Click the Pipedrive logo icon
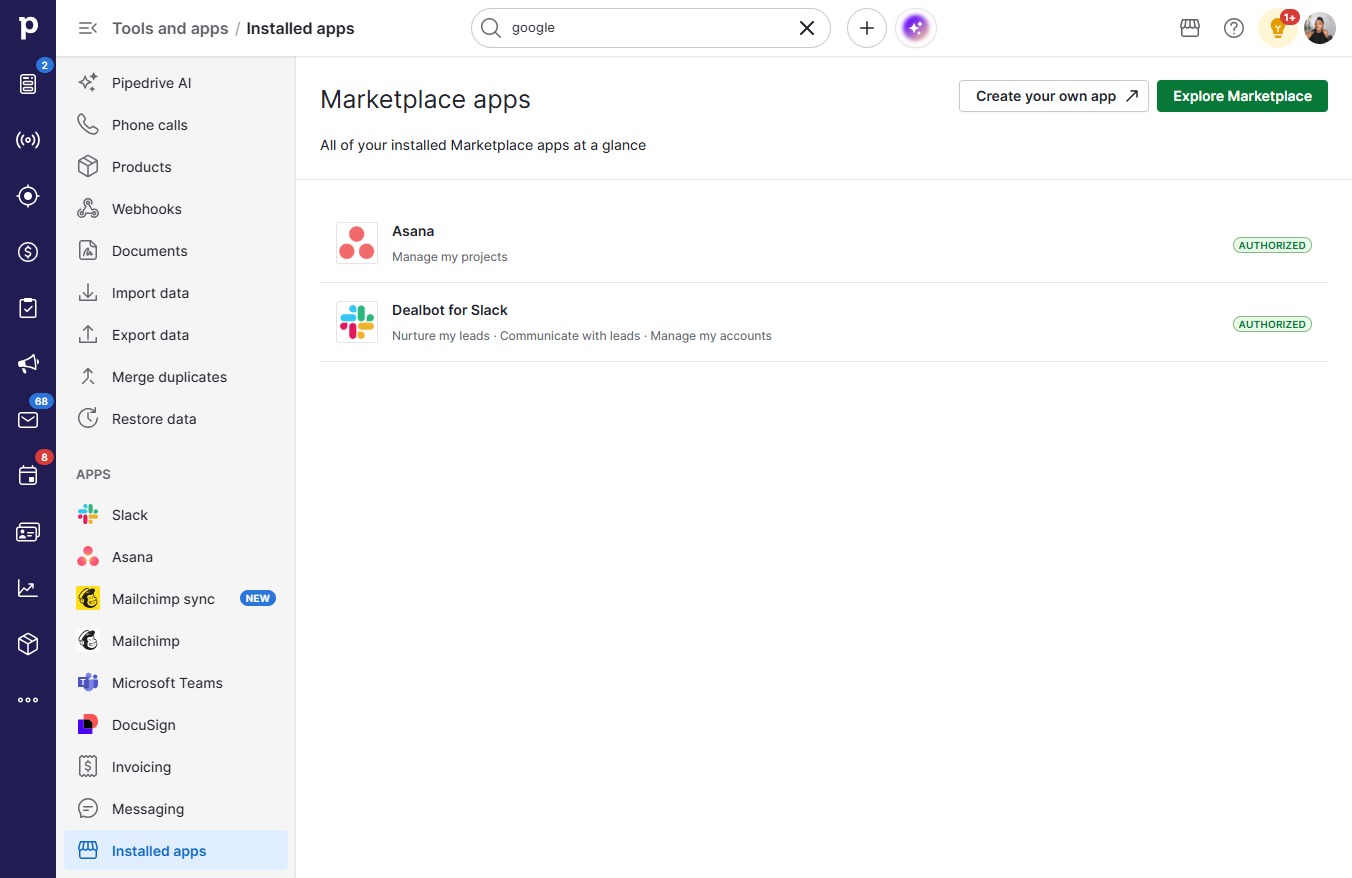 click(28, 28)
